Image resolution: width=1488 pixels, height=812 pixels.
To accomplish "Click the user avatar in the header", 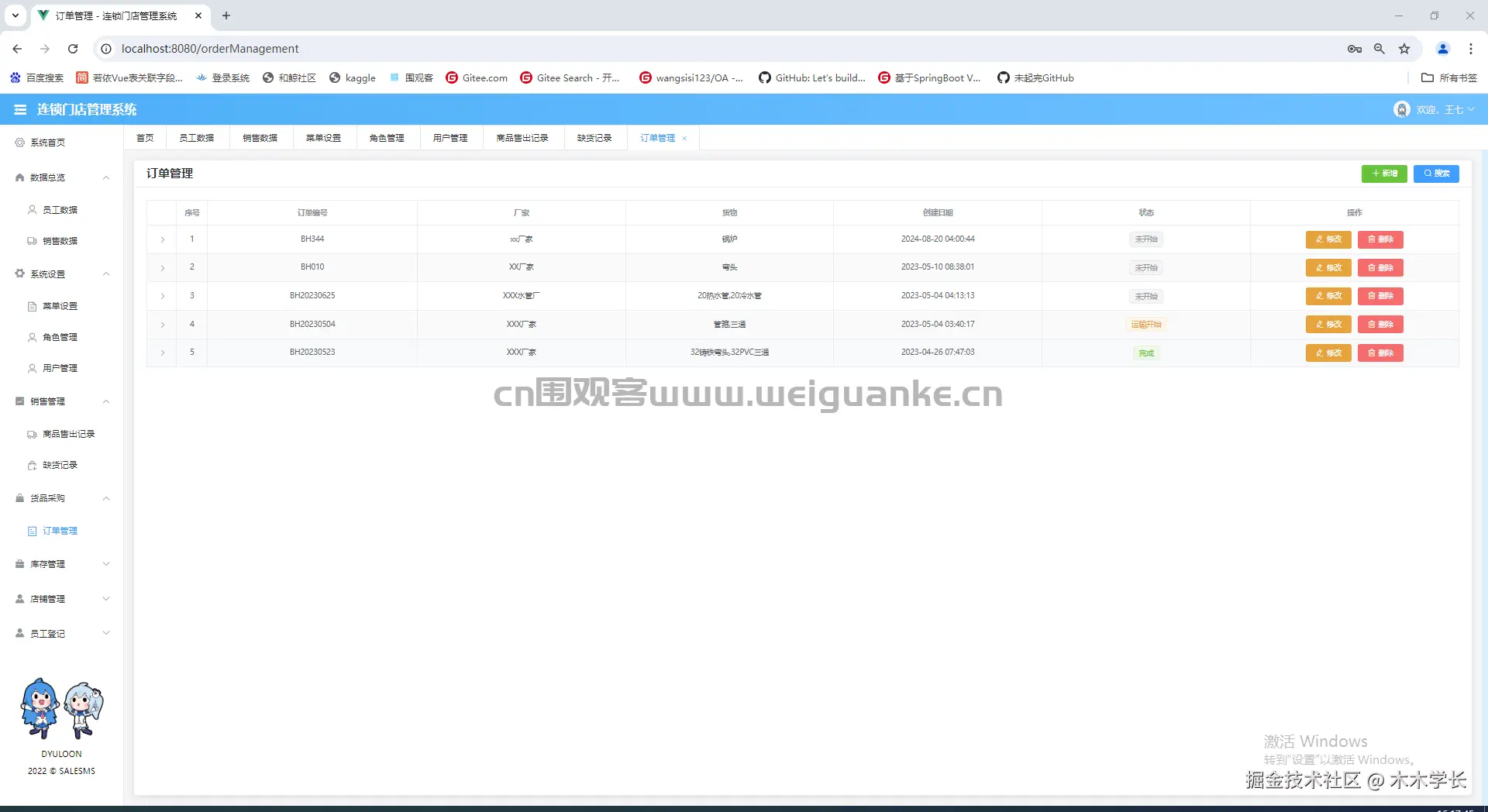I will pos(1401,110).
